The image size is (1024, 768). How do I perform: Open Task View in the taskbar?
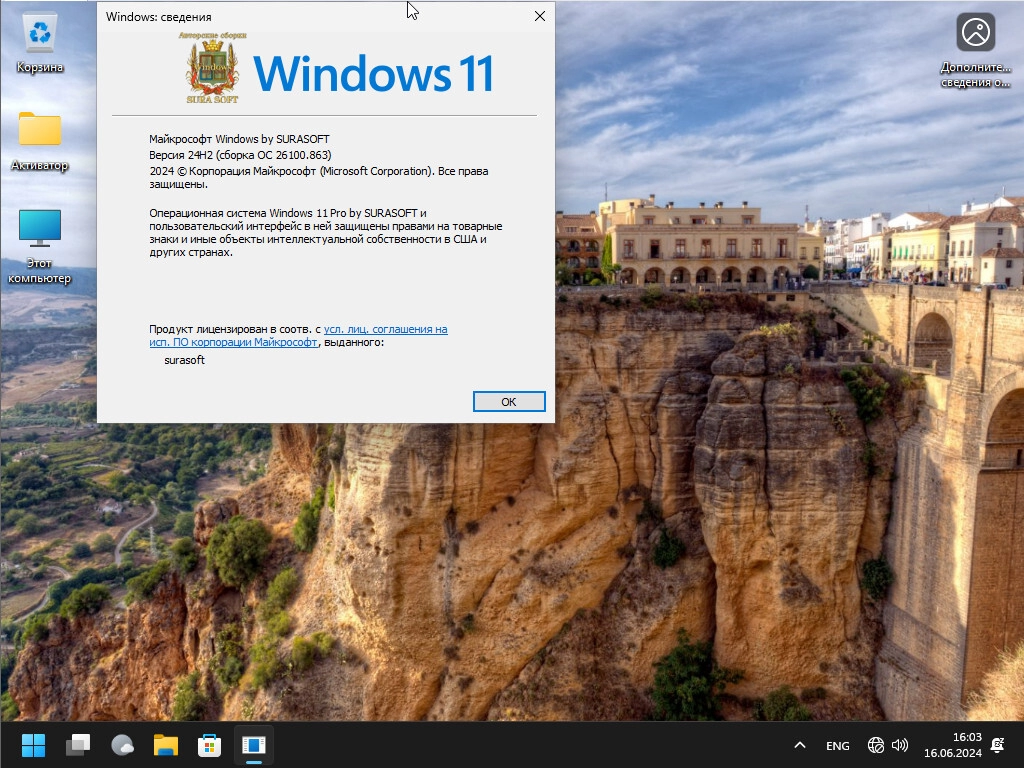click(78, 744)
